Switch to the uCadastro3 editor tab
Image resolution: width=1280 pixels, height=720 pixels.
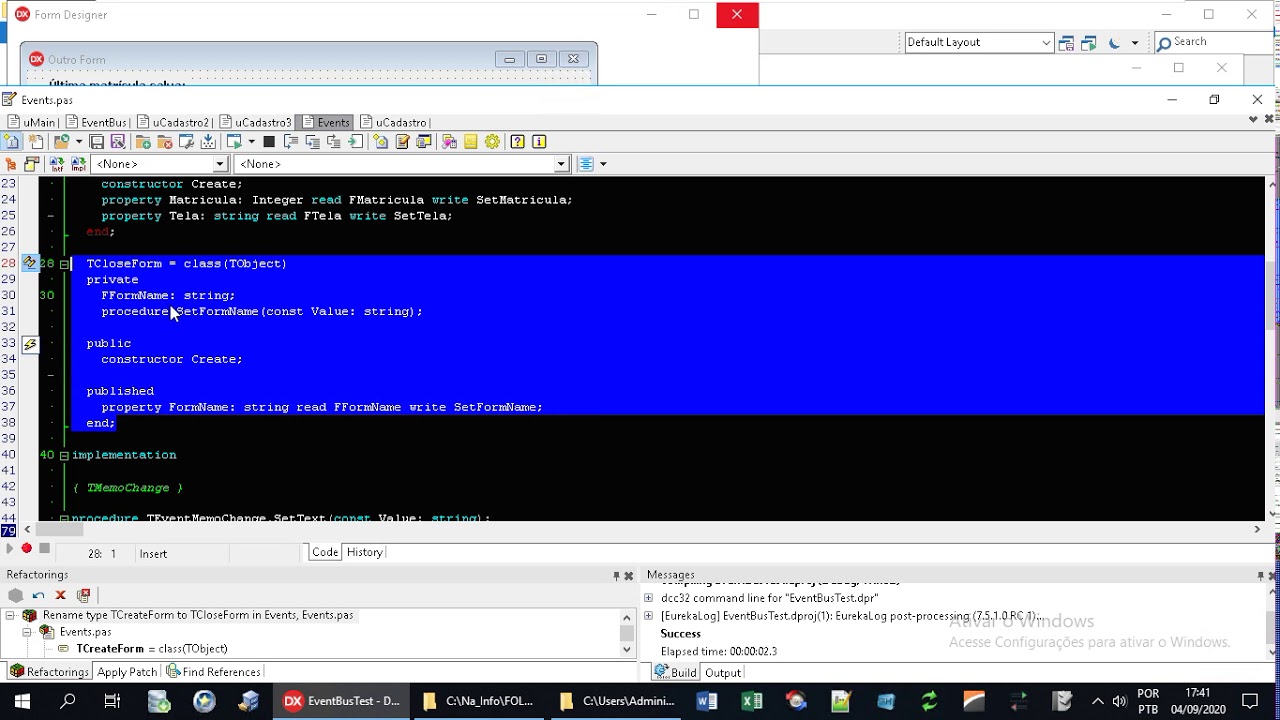256,122
